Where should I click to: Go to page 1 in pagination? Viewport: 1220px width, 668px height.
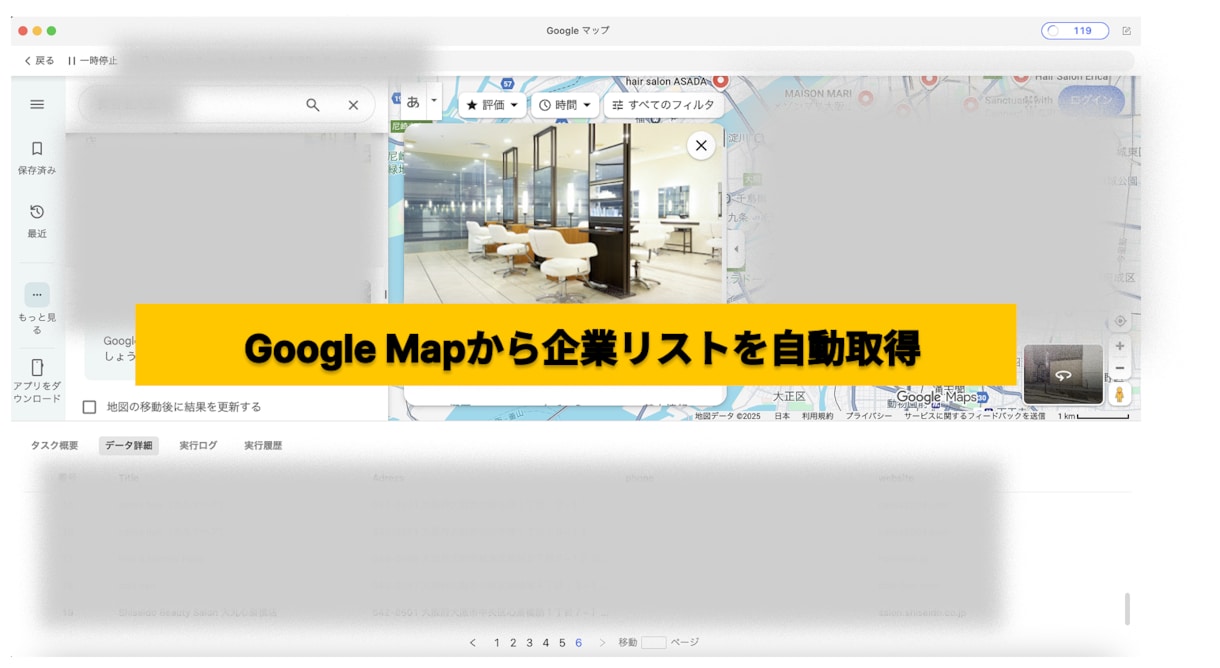point(497,643)
